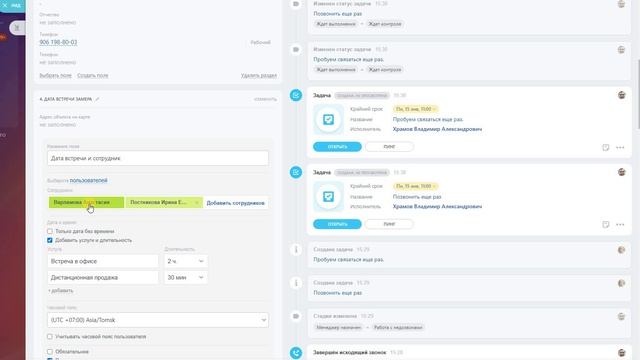Open timezone dropdown '(UTC +07:00) Asia/Tomsk'

pyautogui.click(x=158, y=320)
